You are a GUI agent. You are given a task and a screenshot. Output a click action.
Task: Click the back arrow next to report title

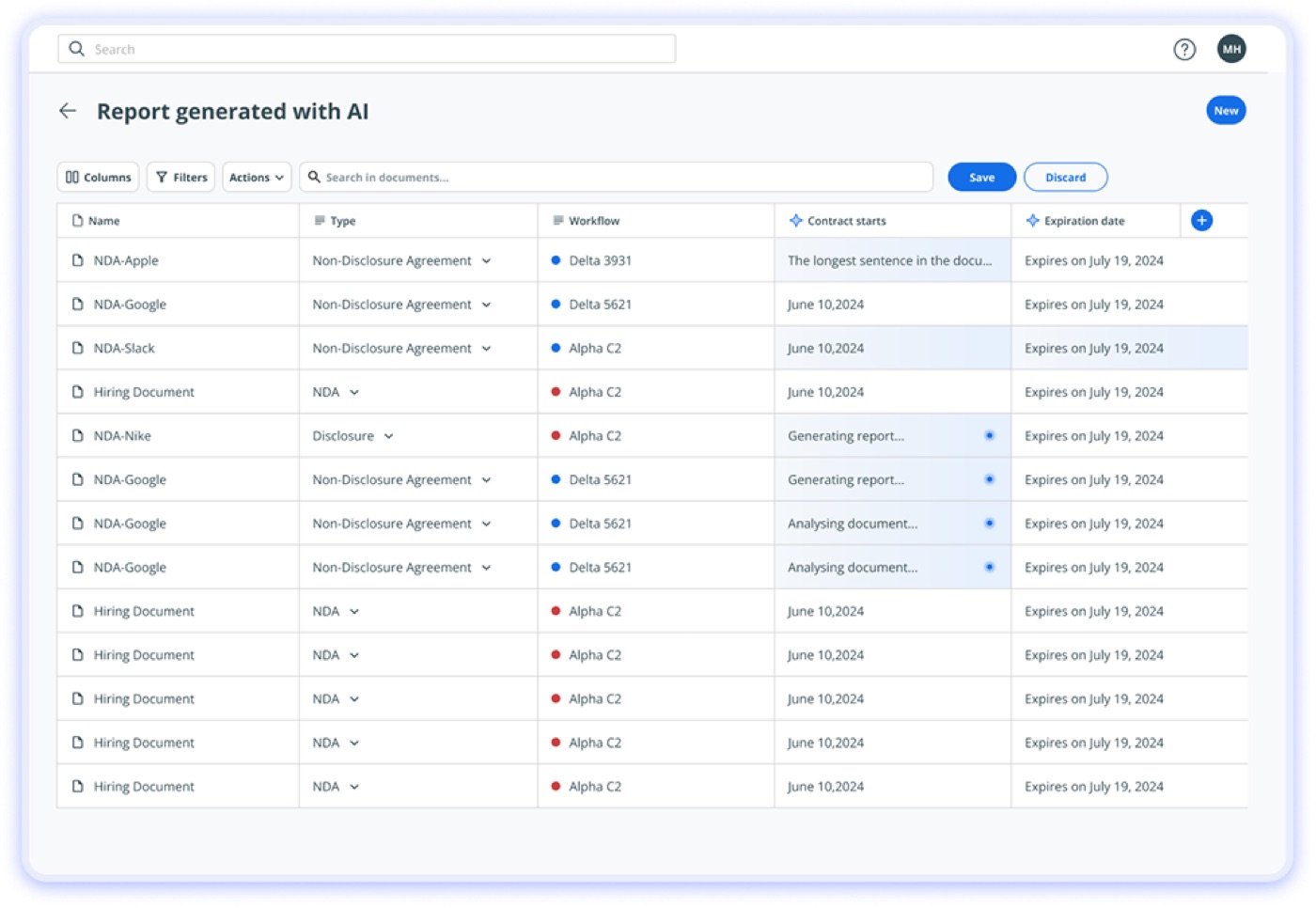click(x=68, y=111)
